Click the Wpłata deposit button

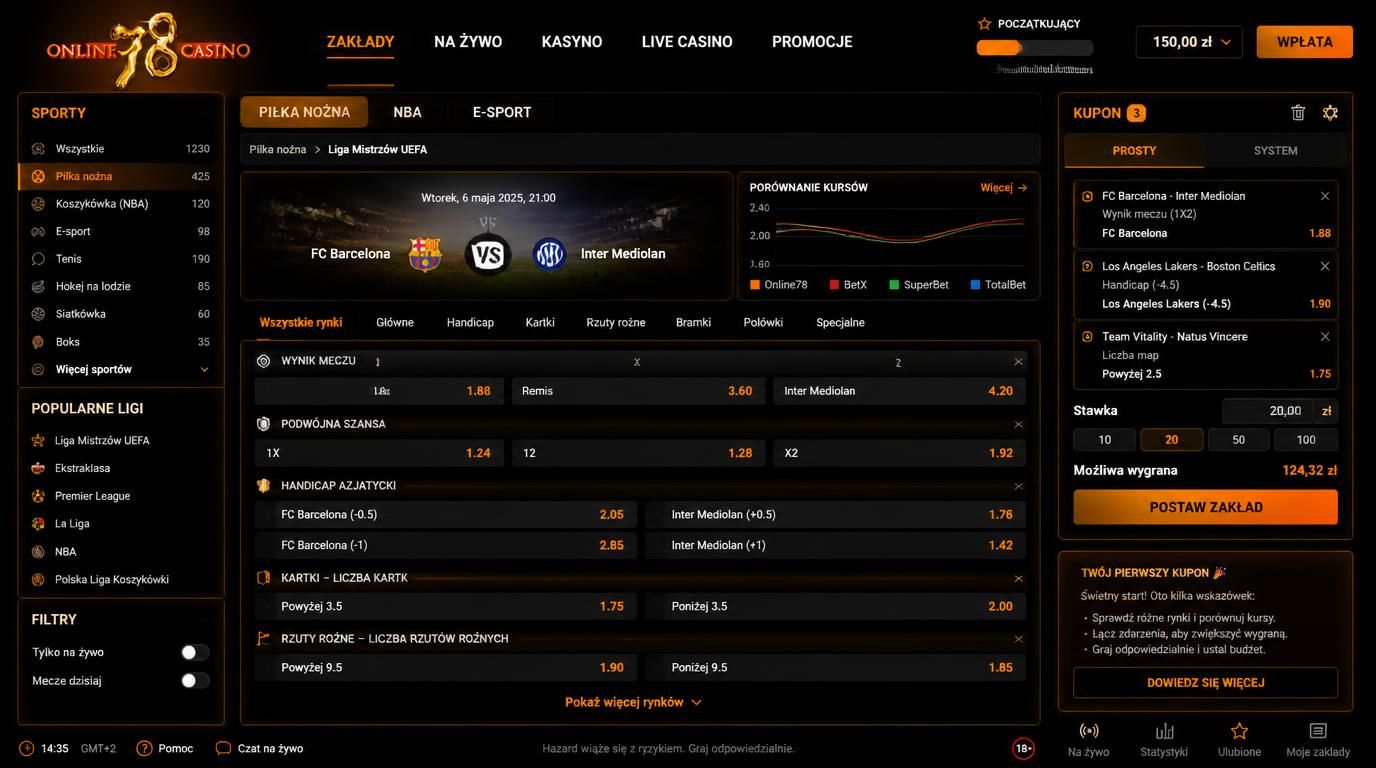[x=1304, y=42]
